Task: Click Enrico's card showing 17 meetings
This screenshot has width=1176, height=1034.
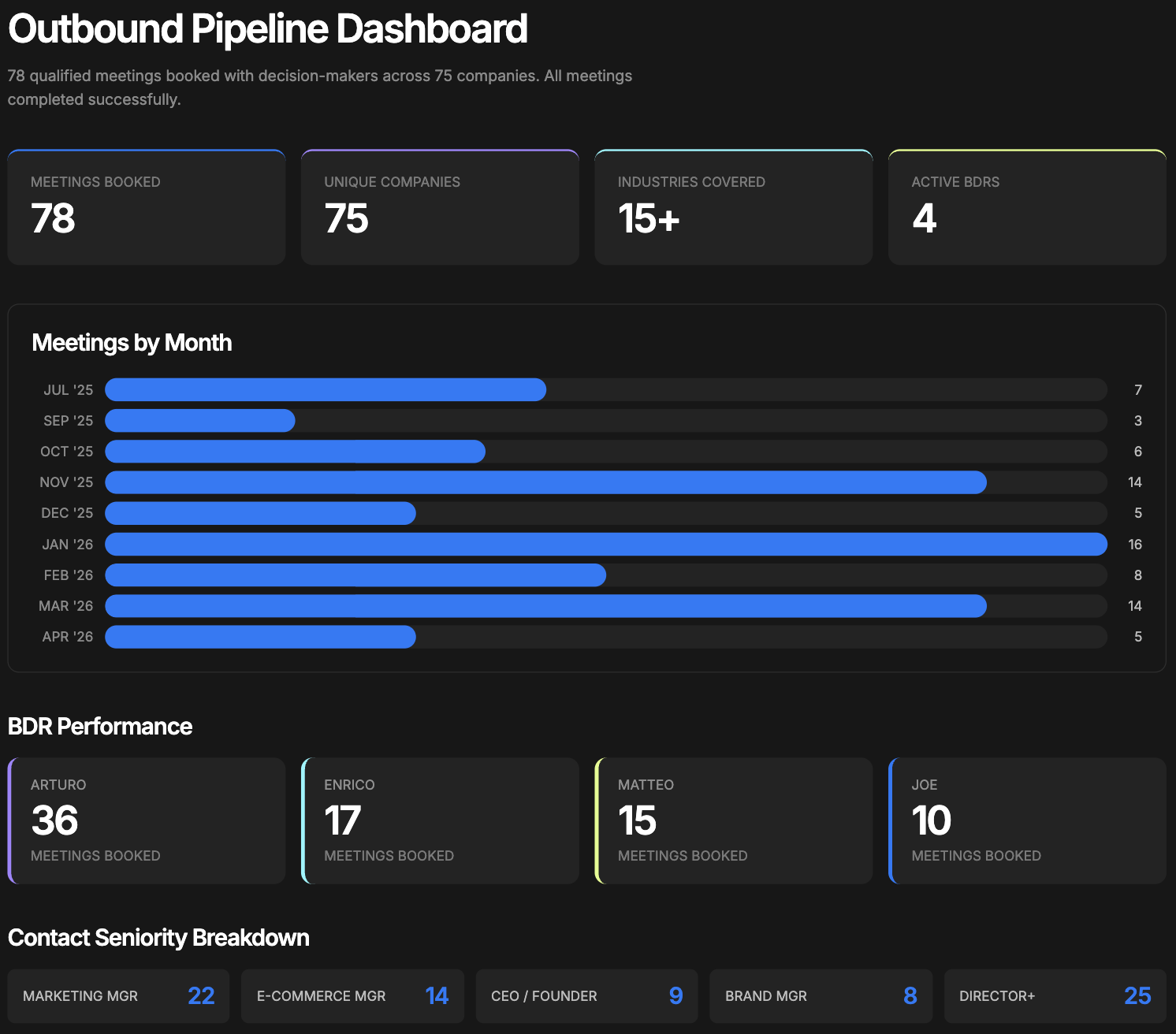Action: pos(439,820)
